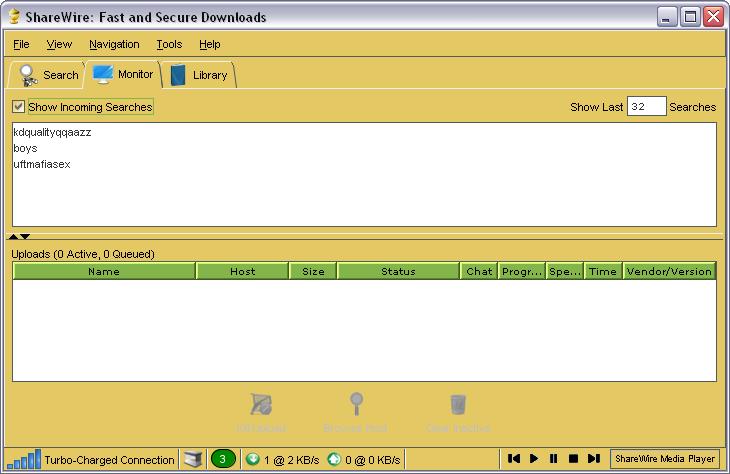Sort uploads by Chat column
Viewport: 730px width, 474px height.
click(x=479, y=271)
